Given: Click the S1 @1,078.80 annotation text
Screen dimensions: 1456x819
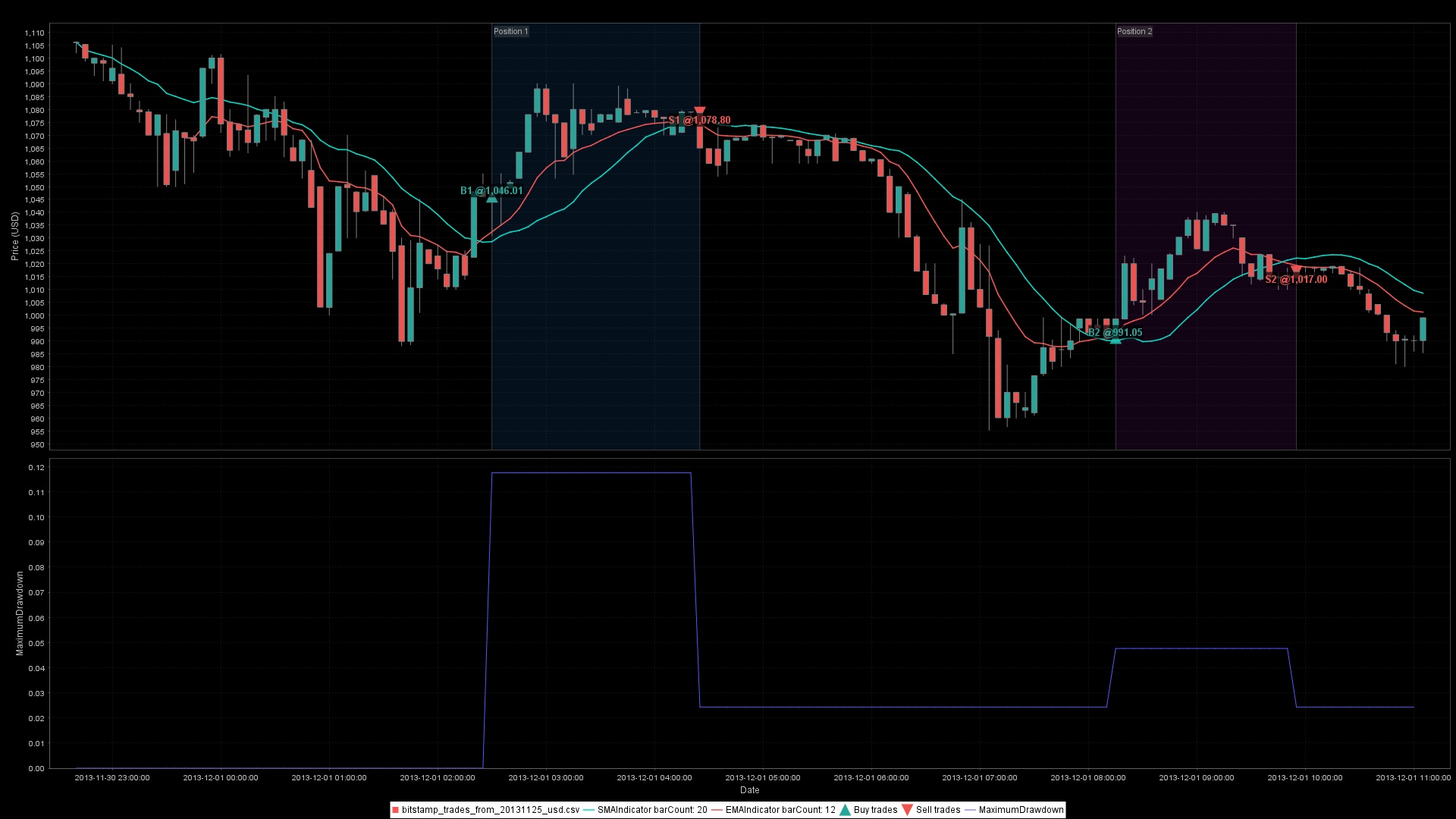Looking at the screenshot, I should point(699,121).
